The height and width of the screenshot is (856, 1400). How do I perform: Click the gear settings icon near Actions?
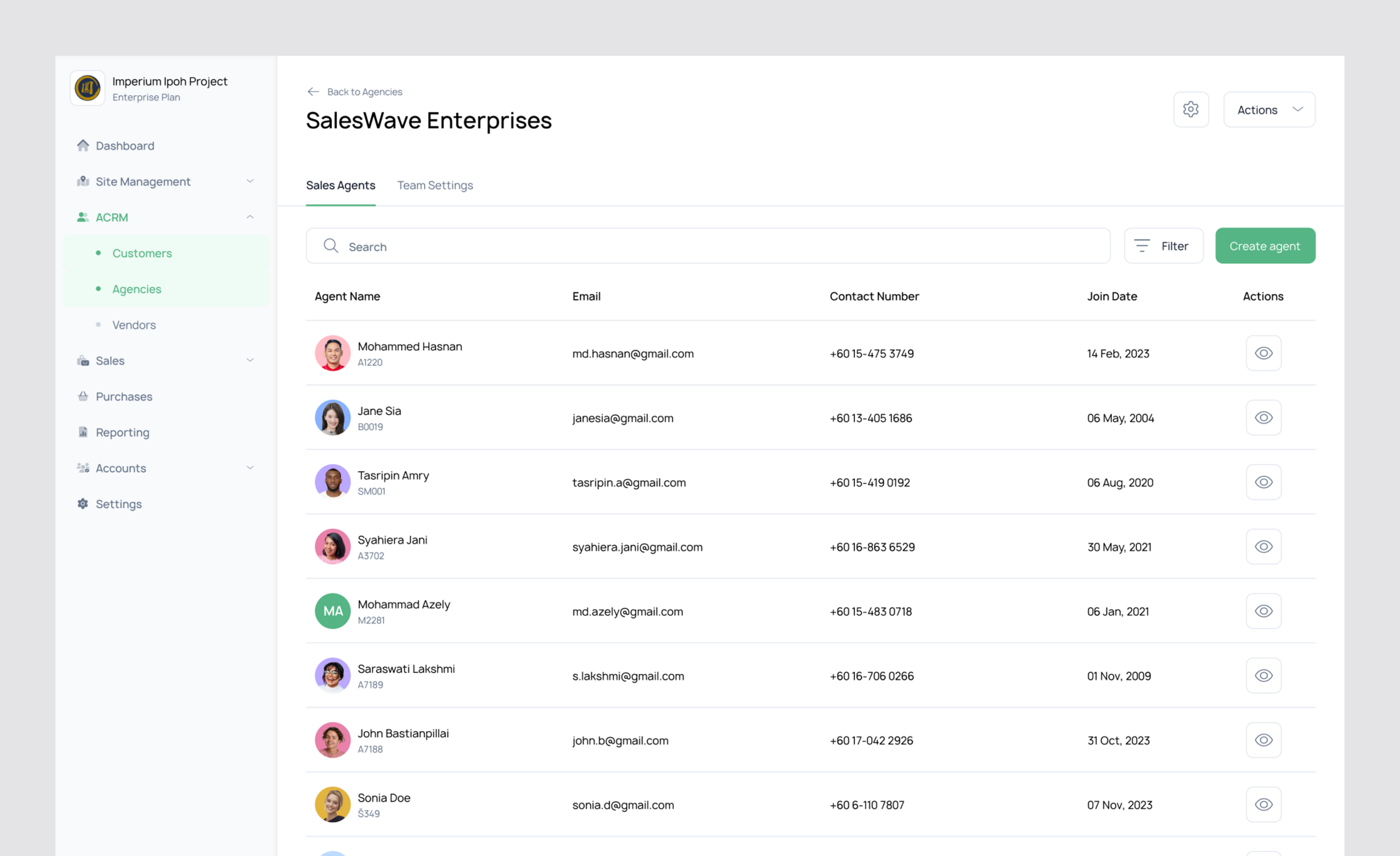coord(1190,109)
